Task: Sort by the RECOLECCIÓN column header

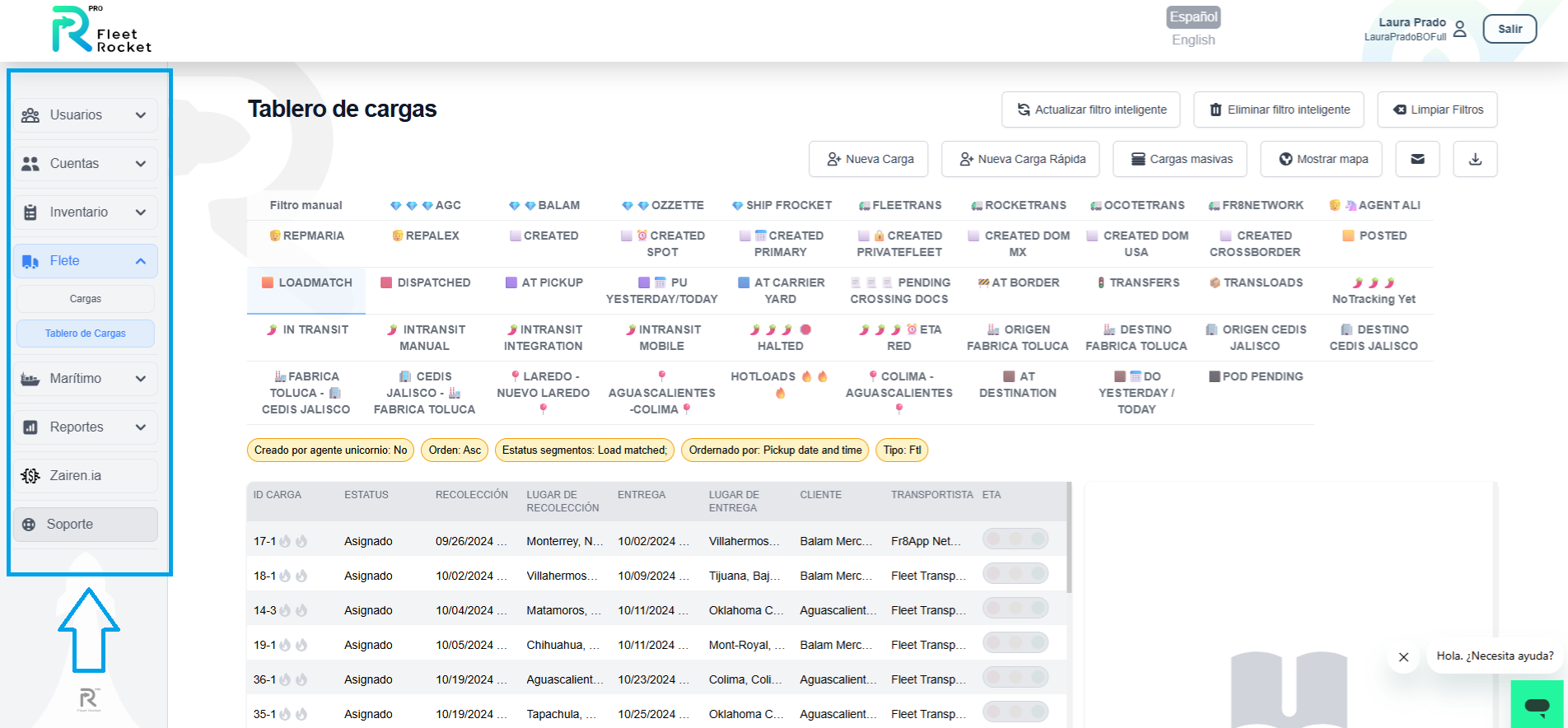Action: [x=472, y=495]
